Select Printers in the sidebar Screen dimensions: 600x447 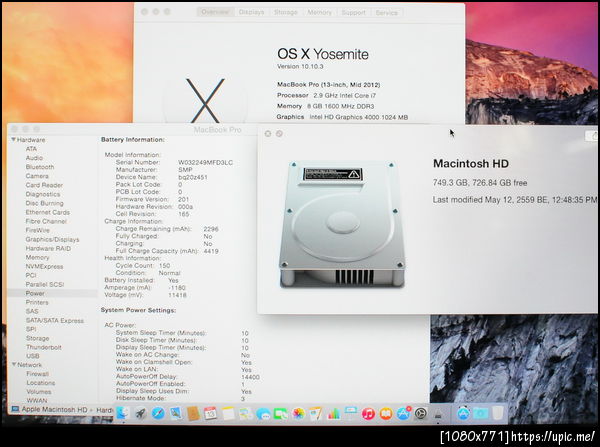37,302
